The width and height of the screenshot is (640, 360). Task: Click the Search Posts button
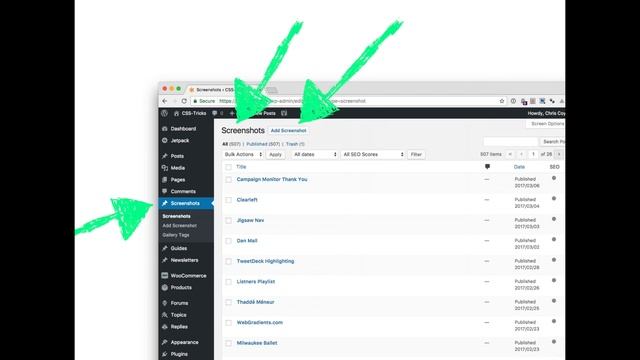pos(553,142)
